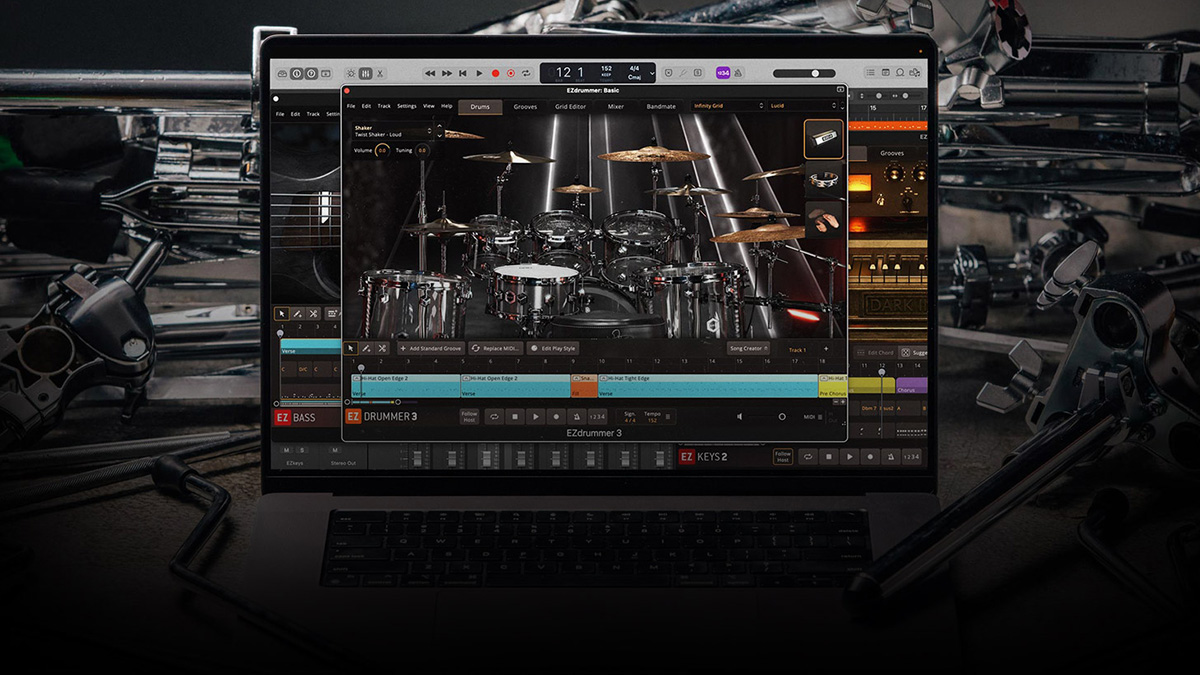Open EZdrummer Settings menu
This screenshot has height=675, width=1200.
coord(407,106)
